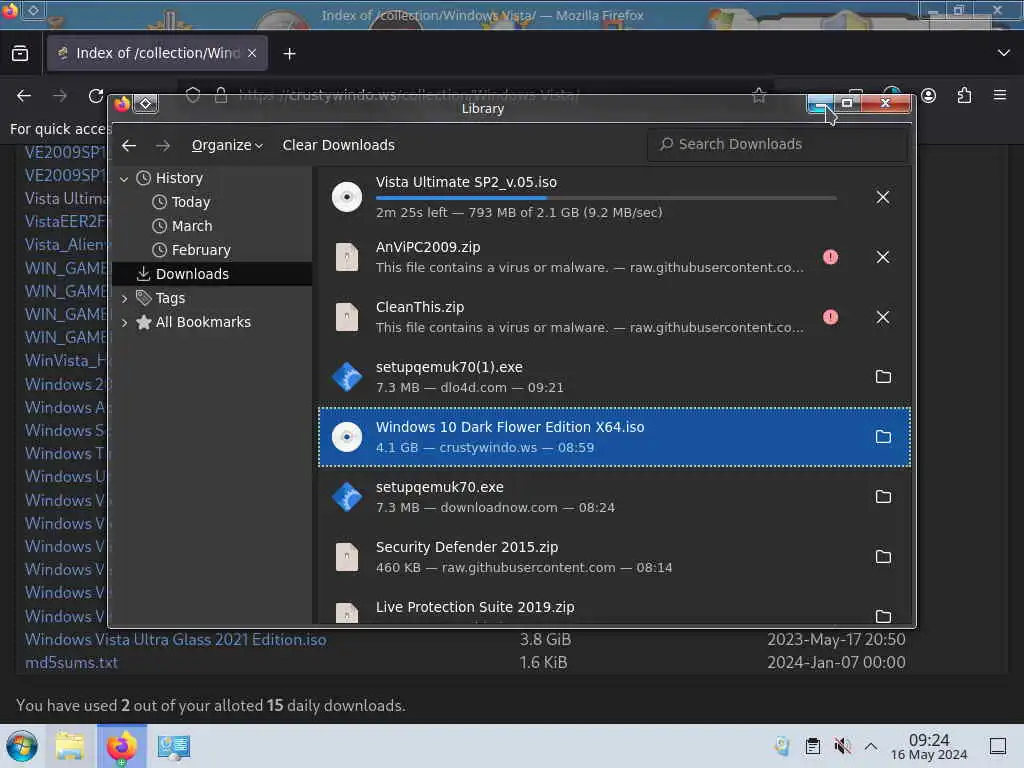Open Windows Vista Ultra Glass 2021 Edition.iso link
The width and height of the screenshot is (1024, 768).
tap(176, 639)
